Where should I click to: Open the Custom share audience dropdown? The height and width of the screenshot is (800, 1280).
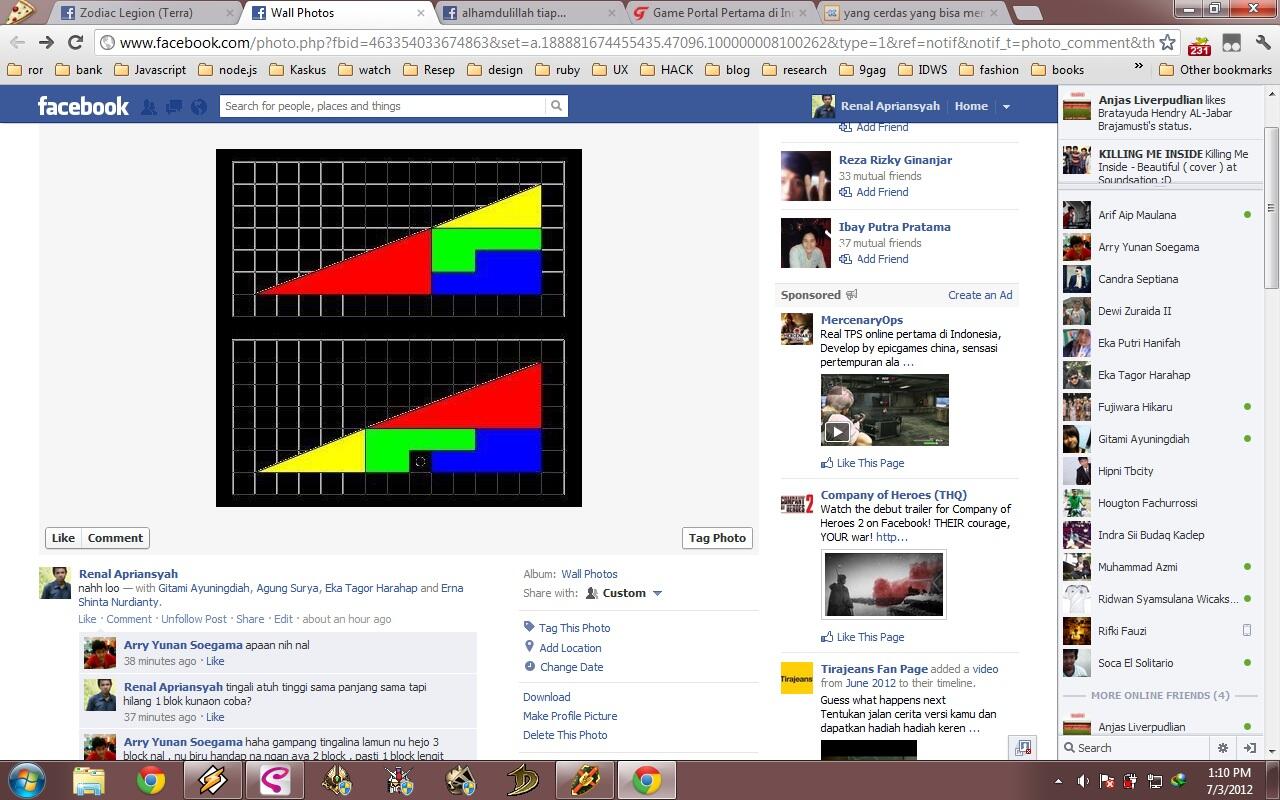click(624, 593)
